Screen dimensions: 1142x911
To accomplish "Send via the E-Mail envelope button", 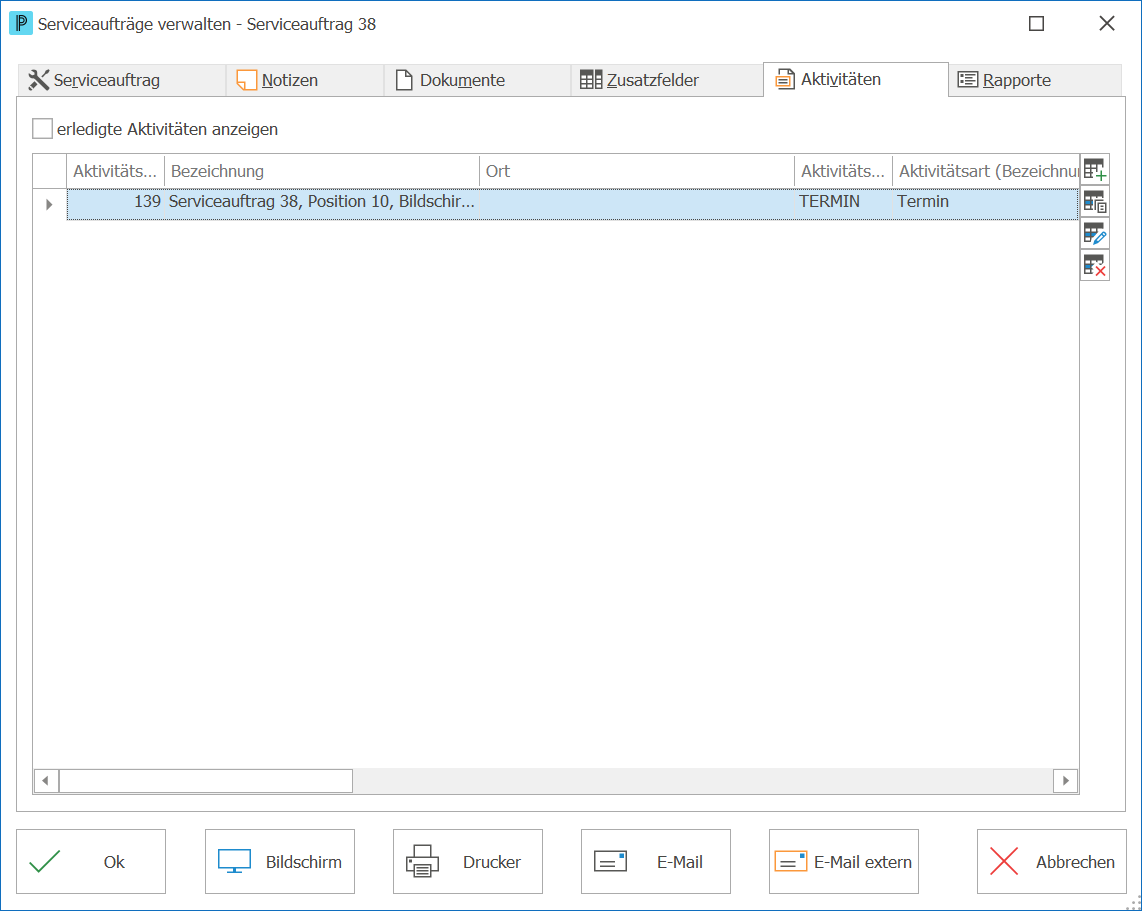I will coord(655,861).
